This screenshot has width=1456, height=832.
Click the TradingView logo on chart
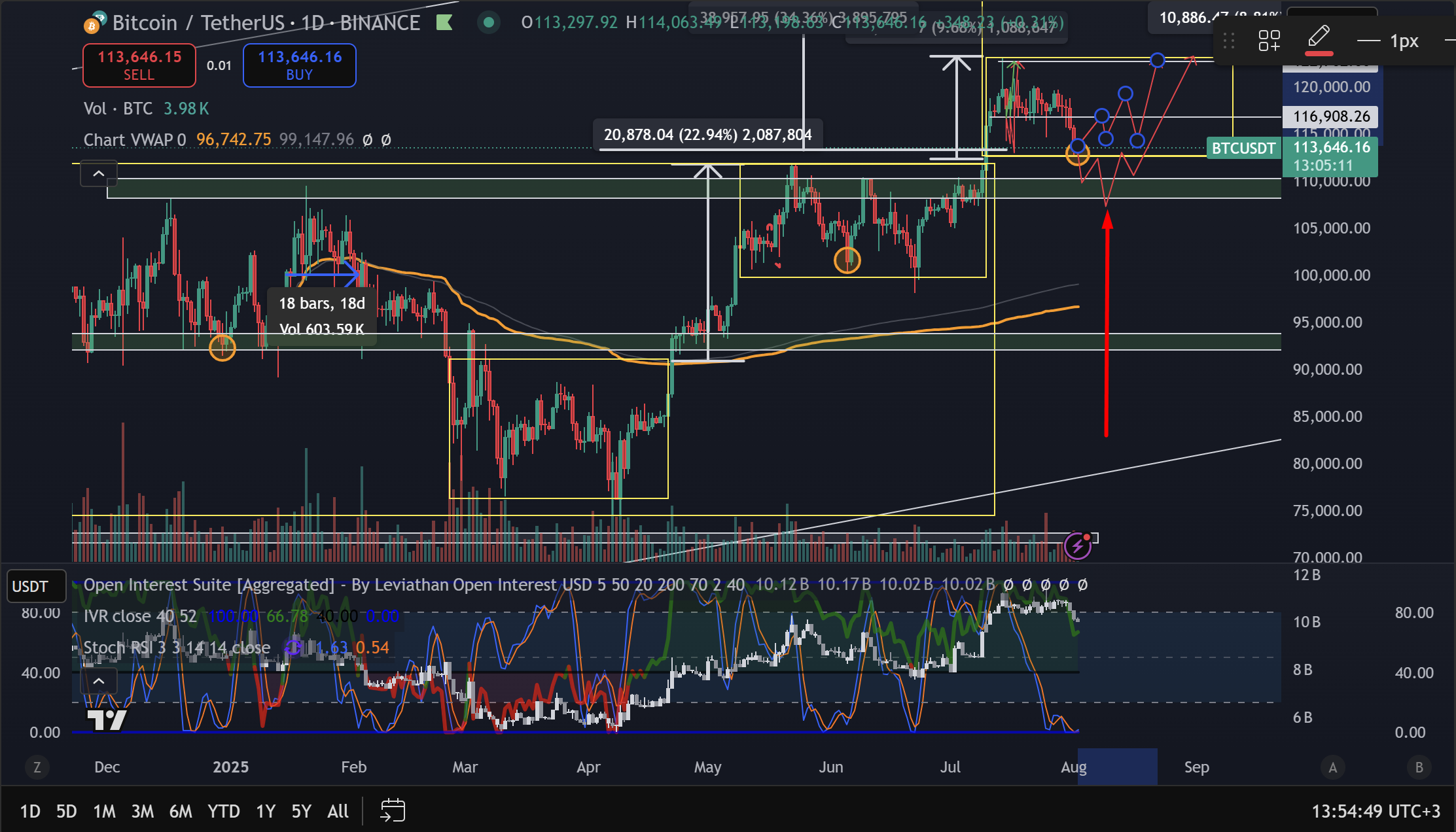pos(107,719)
